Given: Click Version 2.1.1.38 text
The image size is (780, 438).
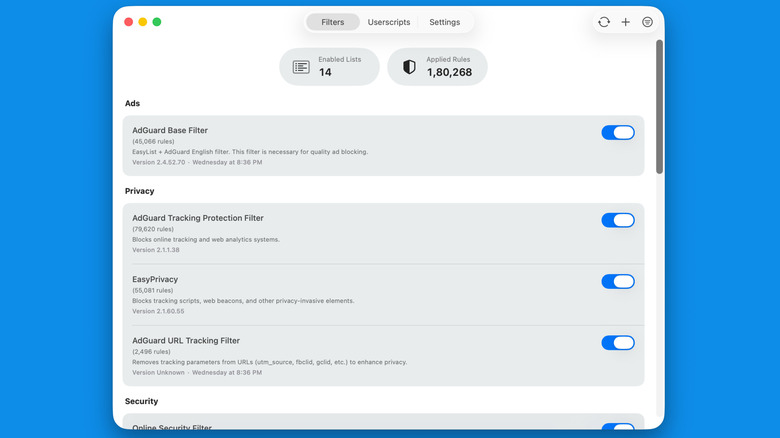Looking at the screenshot, I should tap(156, 250).
